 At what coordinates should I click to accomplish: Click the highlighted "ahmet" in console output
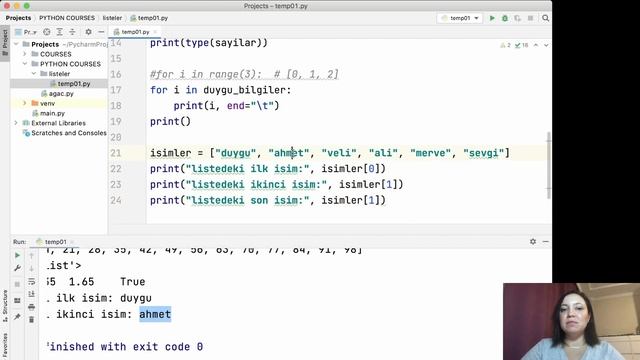[155, 314]
